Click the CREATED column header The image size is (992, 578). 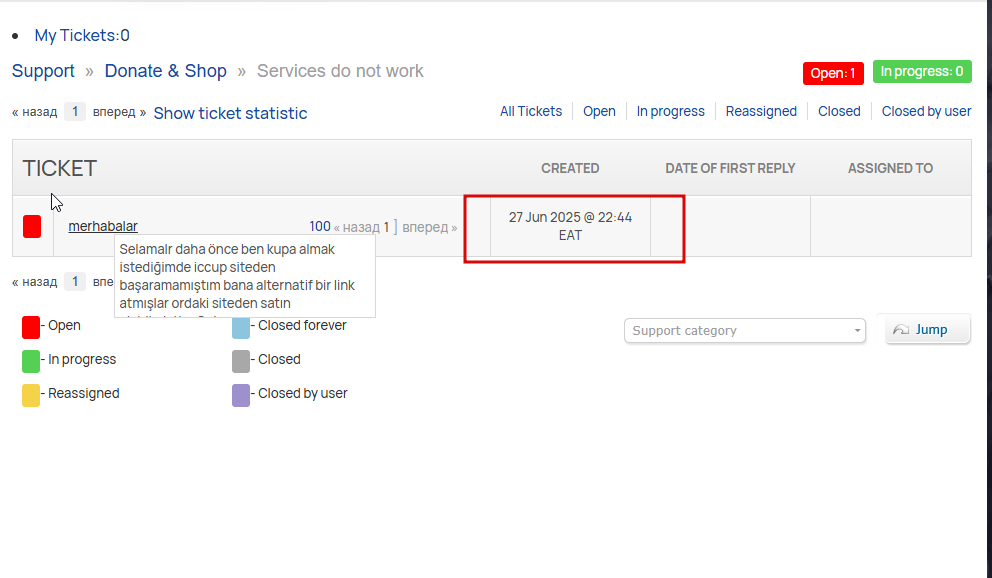(x=570, y=168)
